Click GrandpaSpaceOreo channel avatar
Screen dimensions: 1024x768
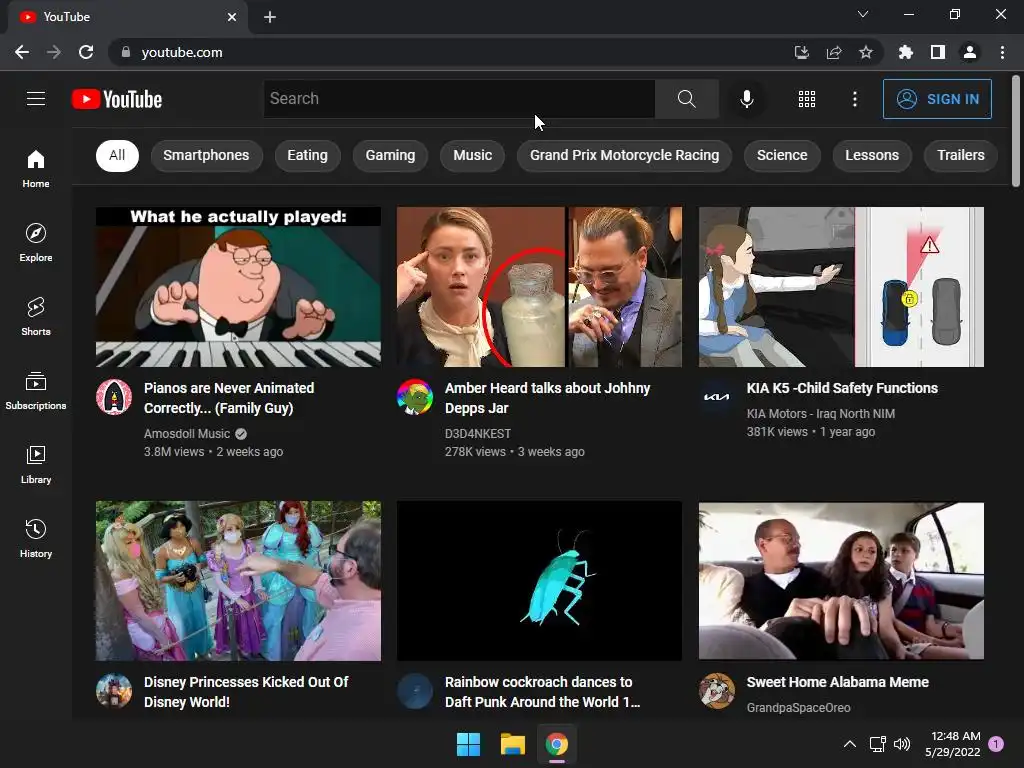click(716, 690)
